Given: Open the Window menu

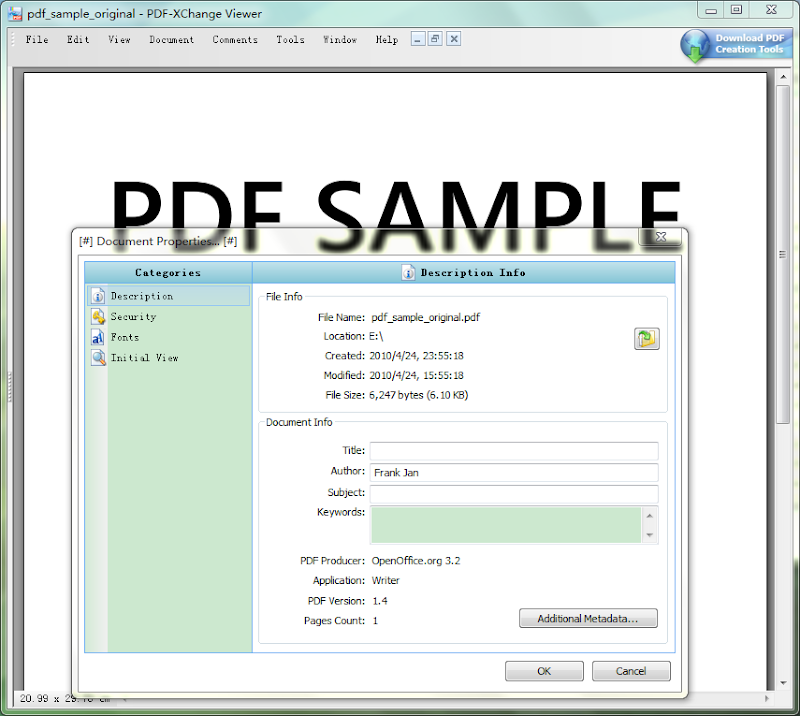Looking at the screenshot, I should pyautogui.click(x=340, y=39).
